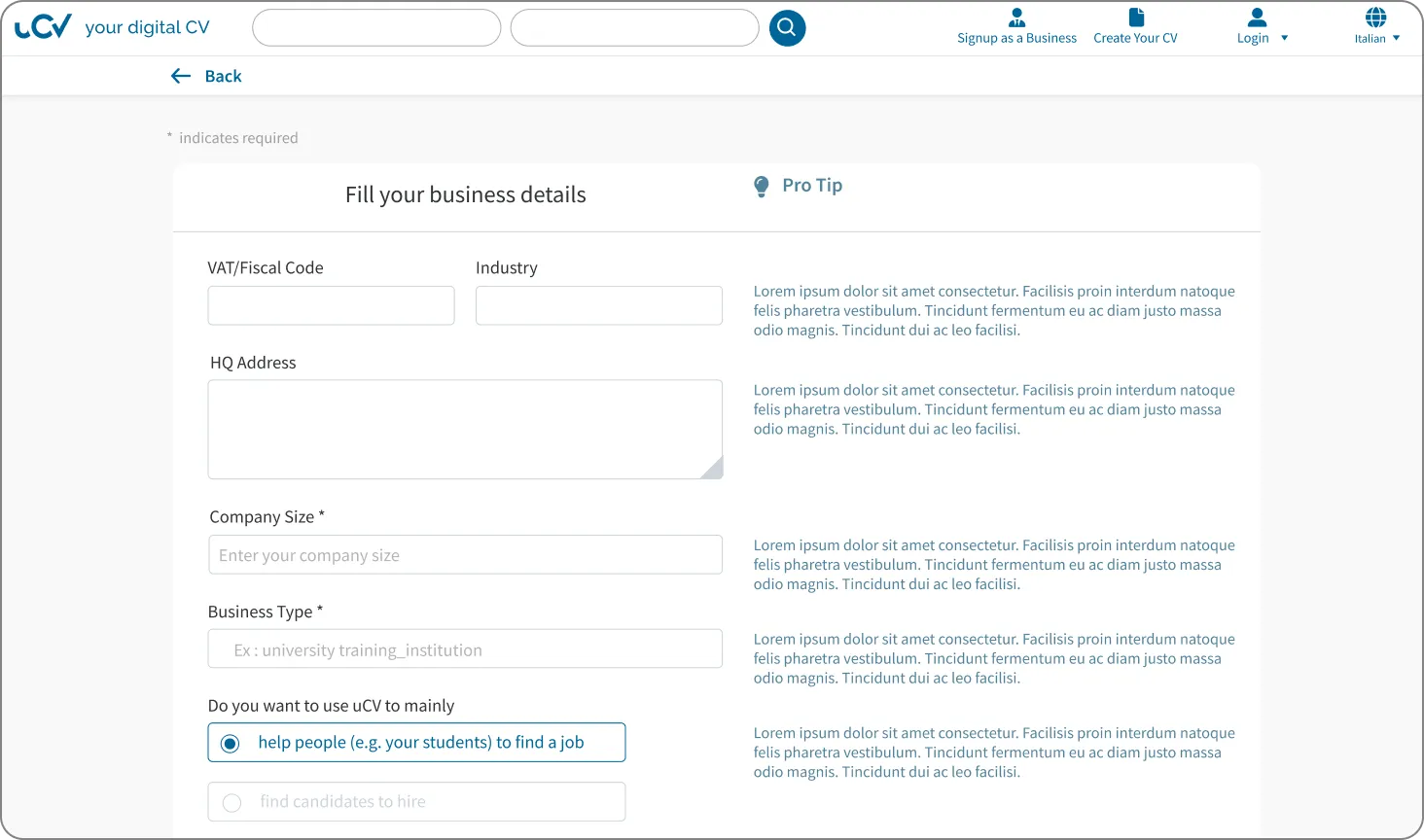
Task: Open Create Your CV text link
Action: (x=1135, y=39)
